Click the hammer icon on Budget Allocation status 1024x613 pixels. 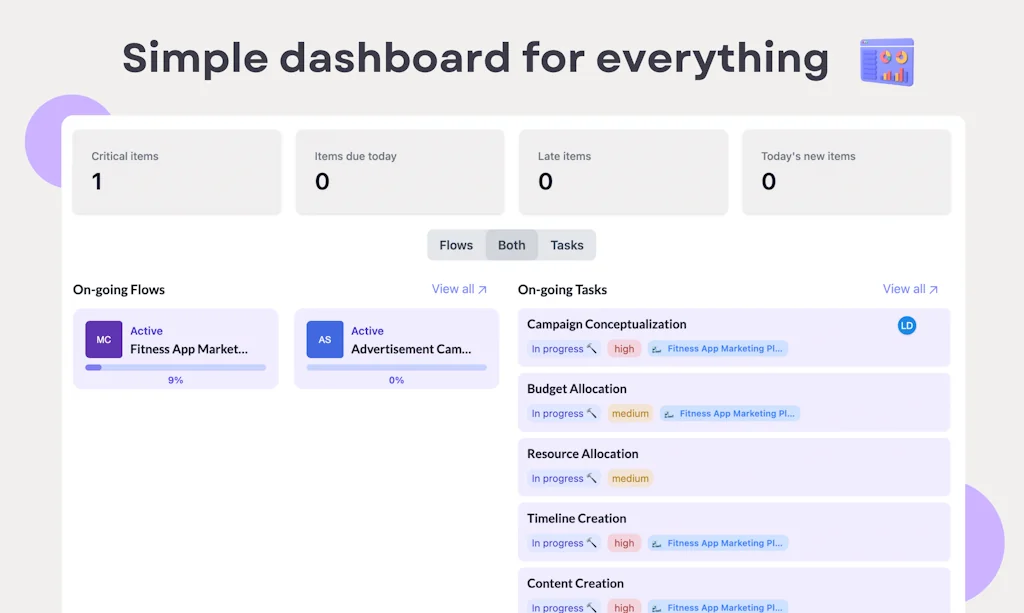591,413
